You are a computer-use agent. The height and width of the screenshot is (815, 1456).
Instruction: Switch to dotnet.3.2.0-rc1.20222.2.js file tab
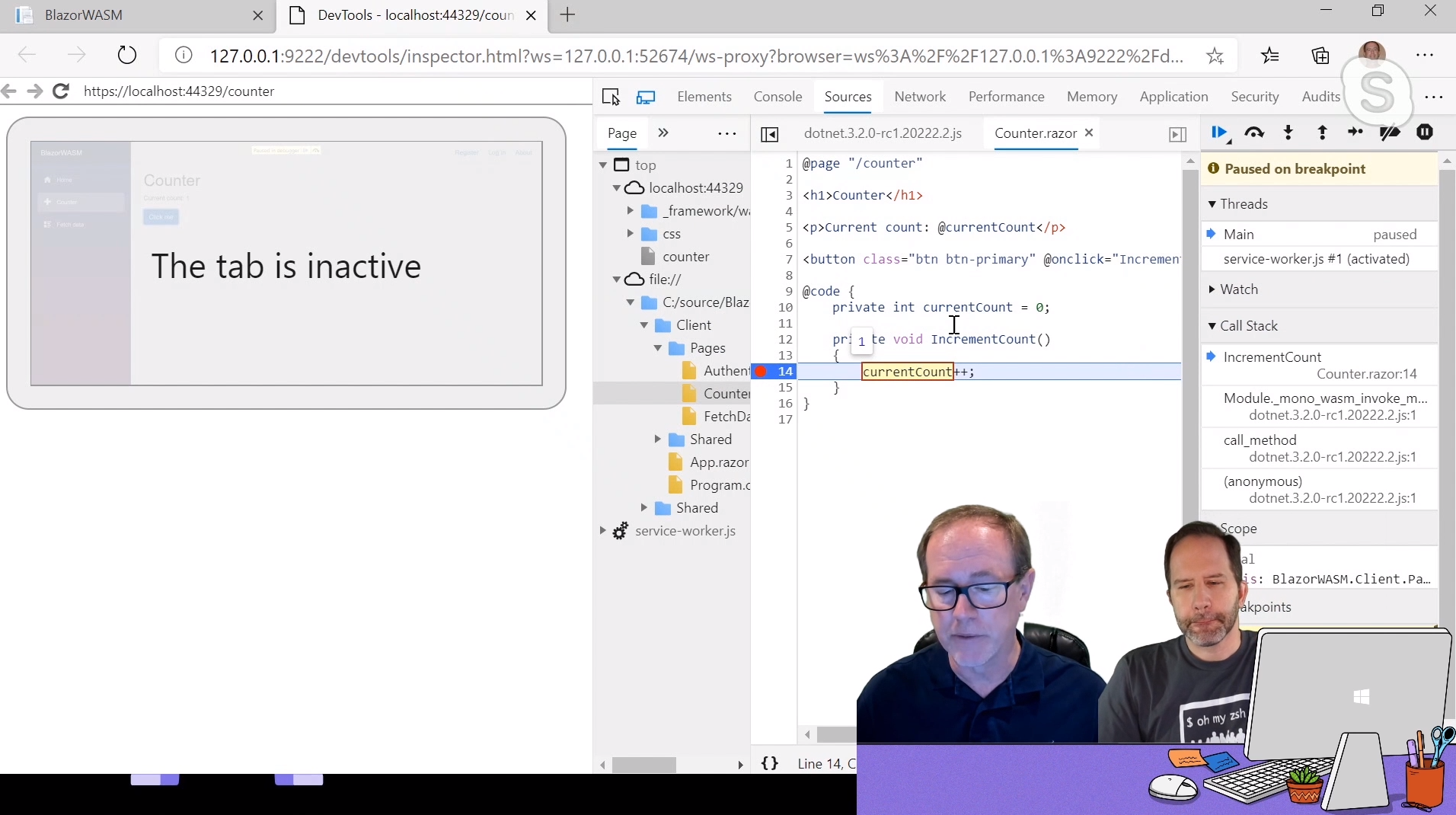pyautogui.click(x=883, y=133)
